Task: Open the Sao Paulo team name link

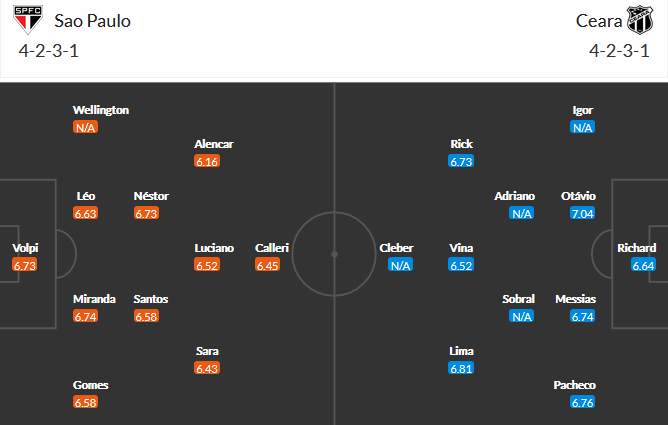Action: tap(92, 21)
